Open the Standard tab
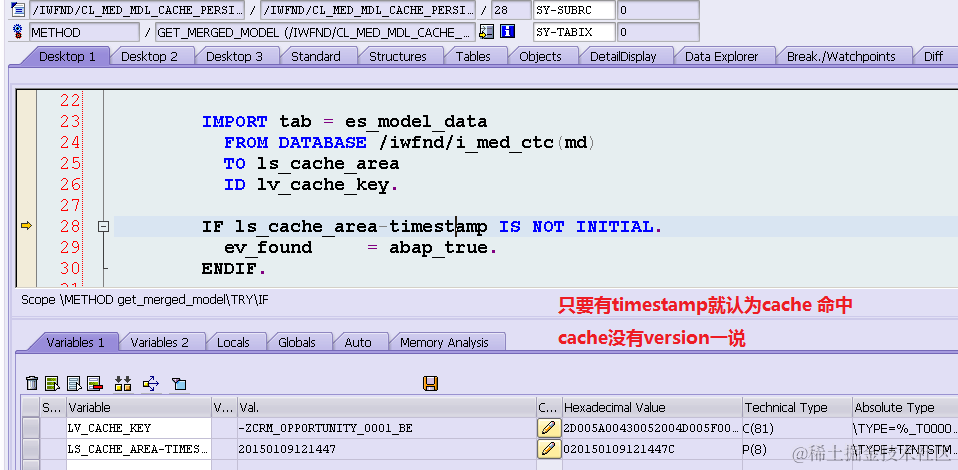This screenshot has height=470, width=958. tap(316, 56)
